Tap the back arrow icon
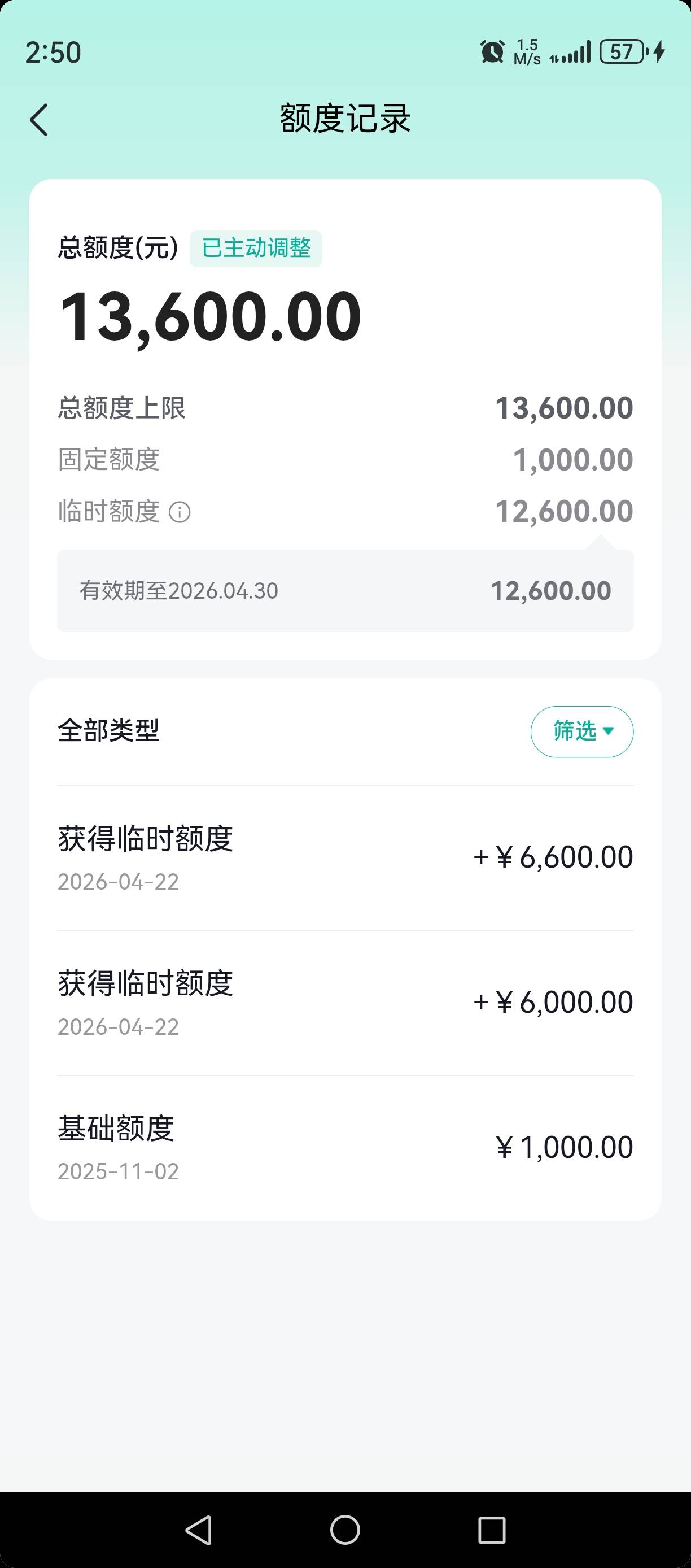Image resolution: width=691 pixels, height=1568 pixels. pyautogui.click(x=39, y=119)
